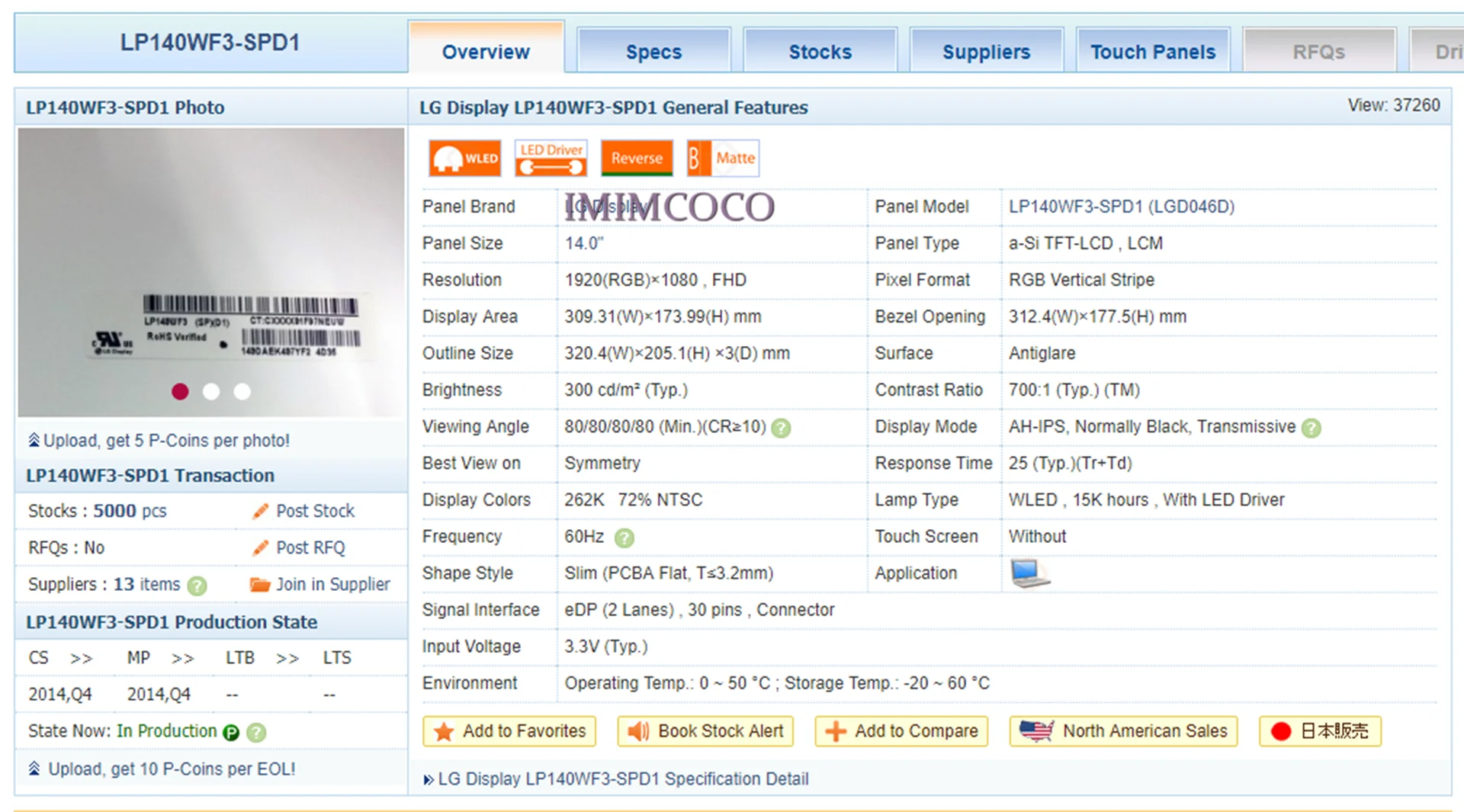Click the View: 37260 counter
Screen dimensions: 1464x812
(x=1394, y=105)
